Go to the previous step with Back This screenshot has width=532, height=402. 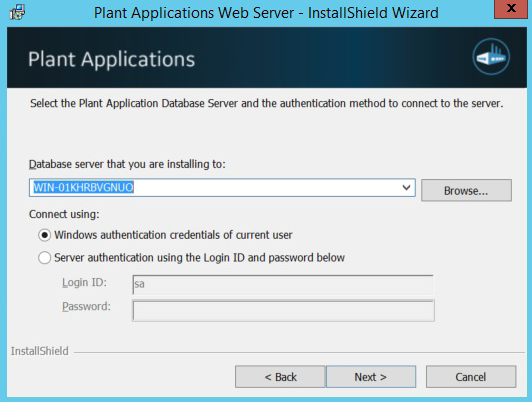click(x=280, y=377)
